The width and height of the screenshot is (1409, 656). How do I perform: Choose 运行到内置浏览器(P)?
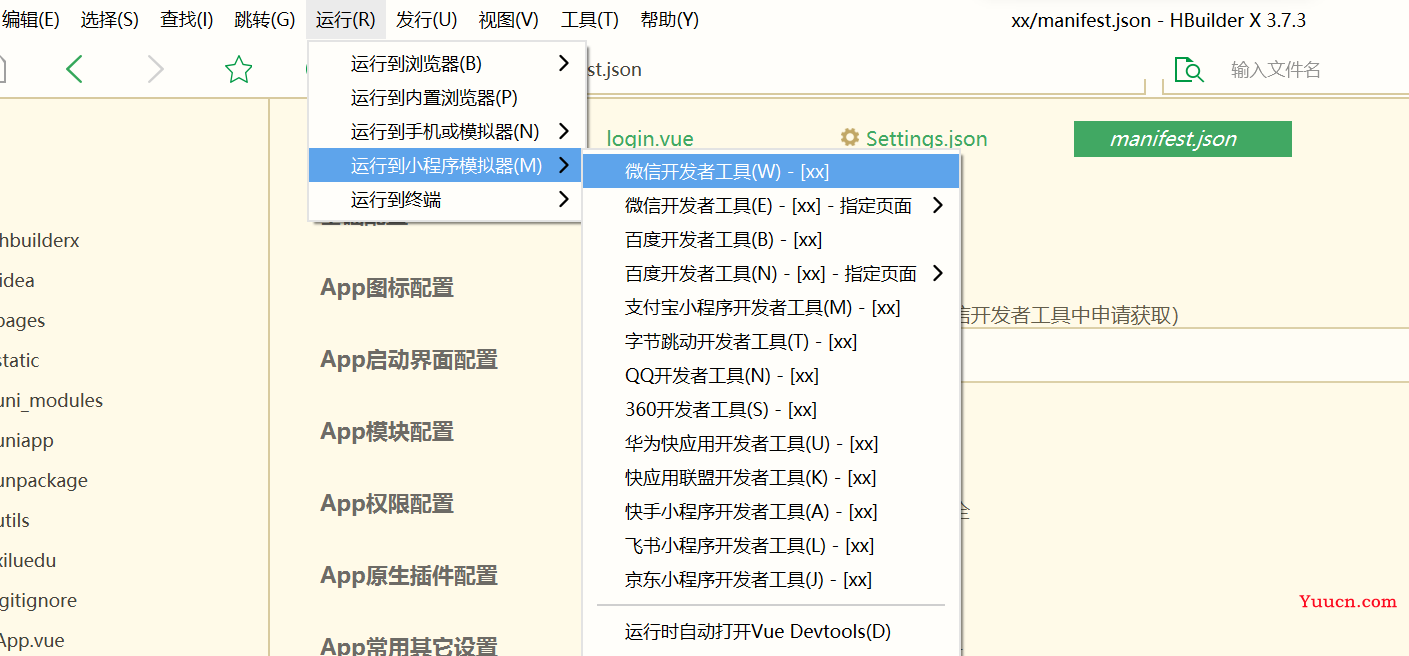[446, 98]
